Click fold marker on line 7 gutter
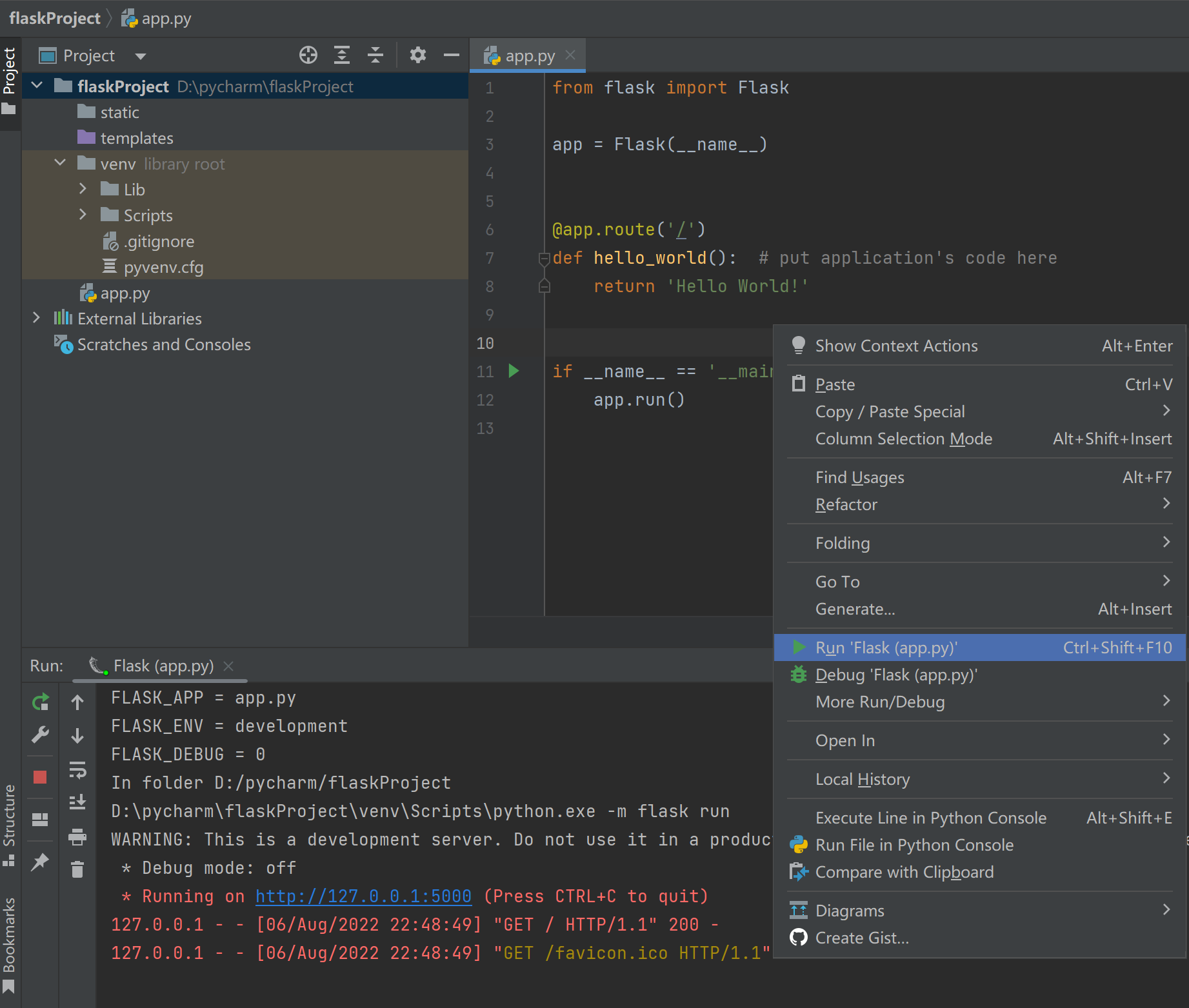Image resolution: width=1189 pixels, height=1008 pixels. click(544, 259)
